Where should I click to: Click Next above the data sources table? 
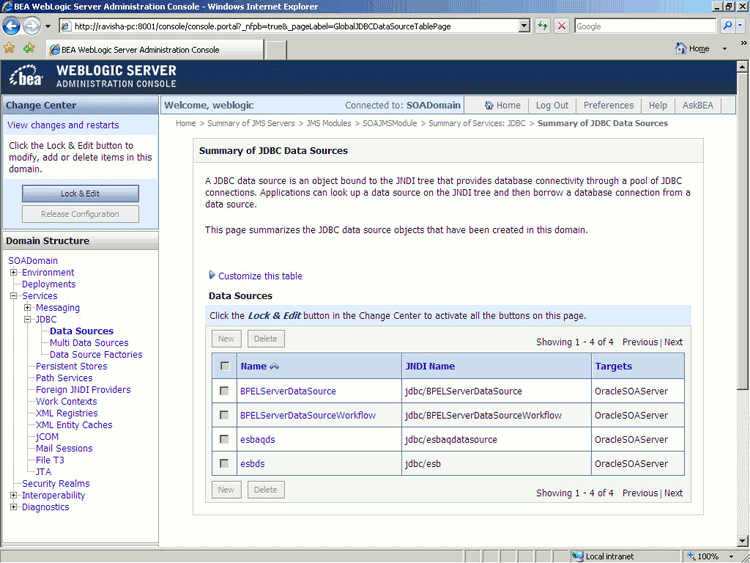tap(673, 342)
